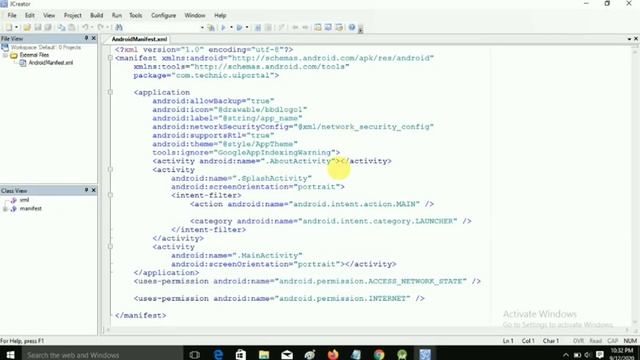Expand the manifest node in Class View
Viewport: 640px width, 360px height.
point(5,209)
